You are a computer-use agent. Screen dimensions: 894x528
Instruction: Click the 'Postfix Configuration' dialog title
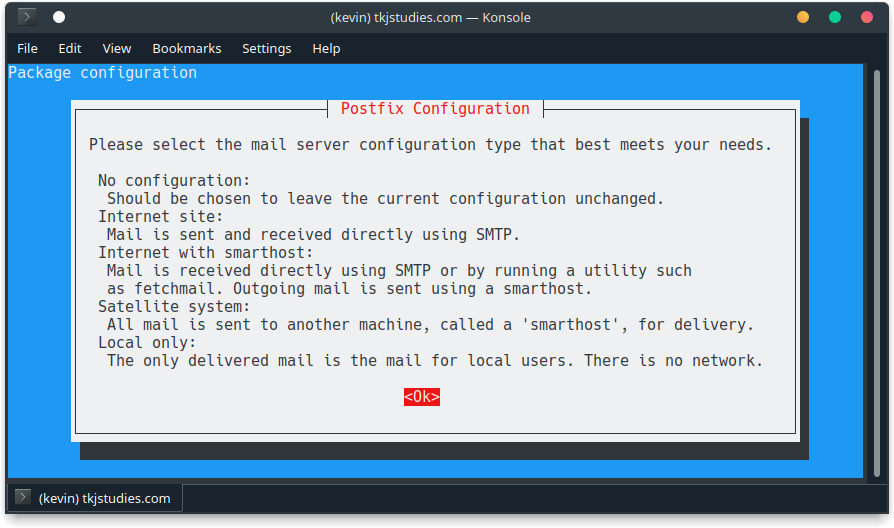tap(435, 108)
